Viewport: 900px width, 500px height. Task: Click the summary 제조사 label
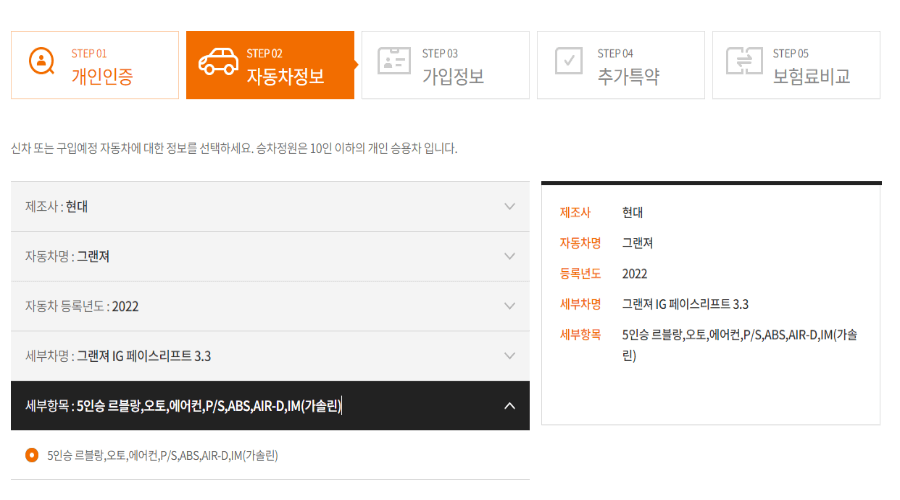pyautogui.click(x=575, y=212)
